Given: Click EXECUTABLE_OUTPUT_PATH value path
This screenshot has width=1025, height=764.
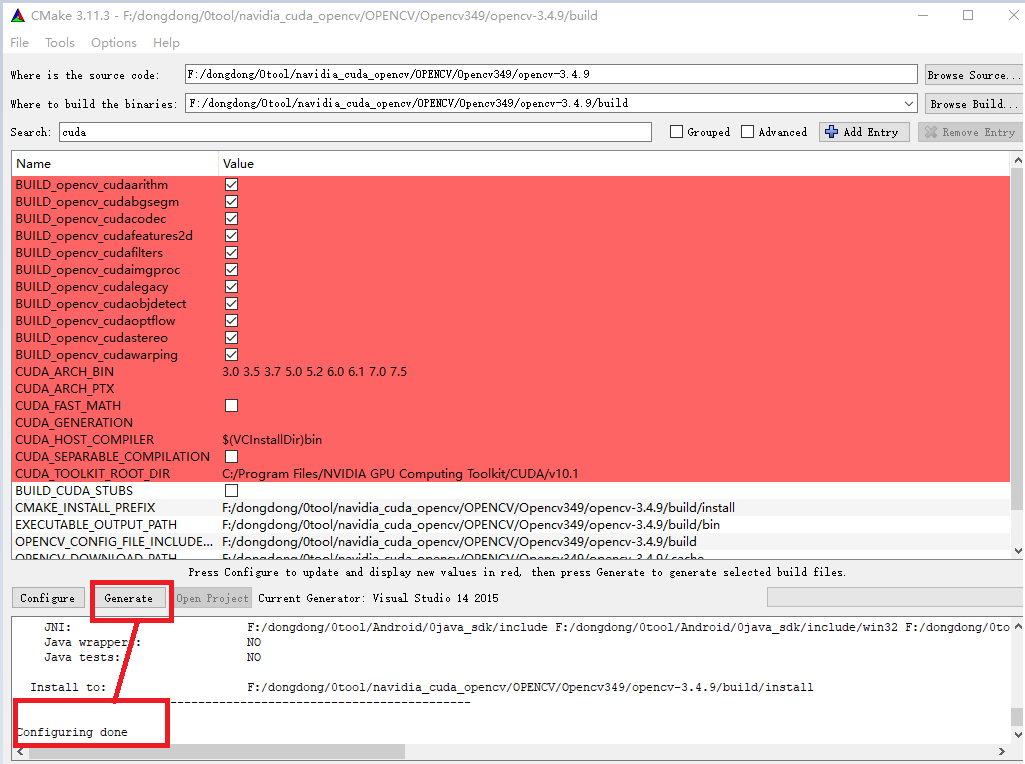Looking at the screenshot, I should coord(471,525).
